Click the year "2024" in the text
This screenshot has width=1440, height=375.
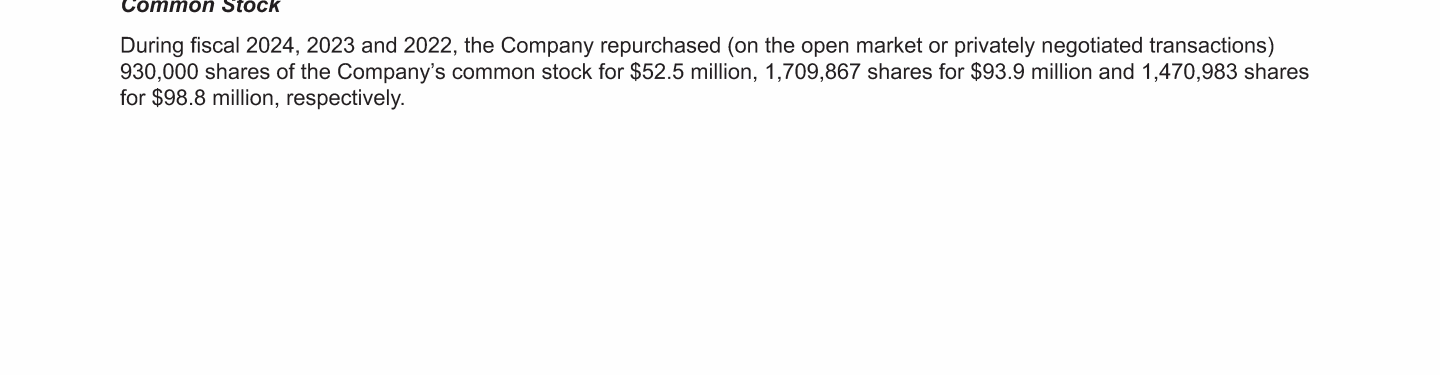coord(271,46)
